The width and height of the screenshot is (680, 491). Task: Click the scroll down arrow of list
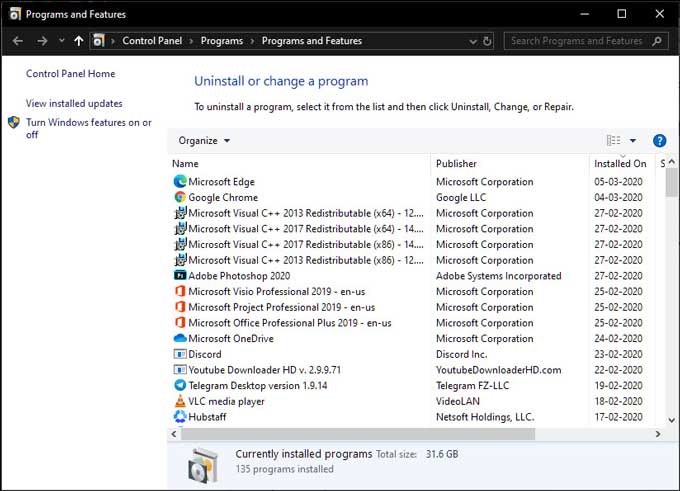pyautogui.click(x=671, y=419)
